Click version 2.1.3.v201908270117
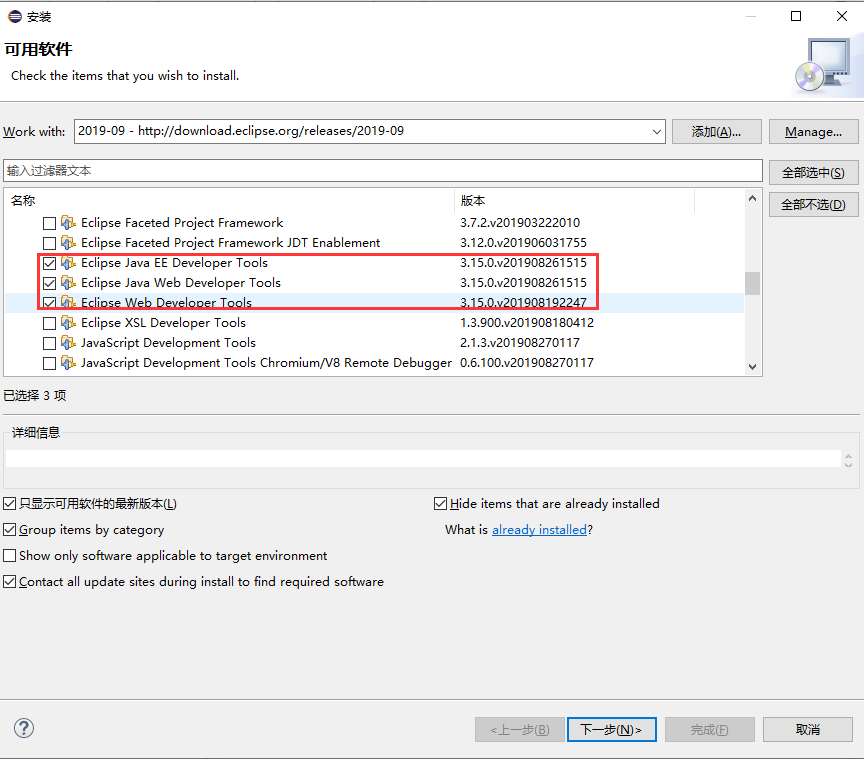Screen dimensions: 864x759 pyautogui.click(x=520, y=343)
